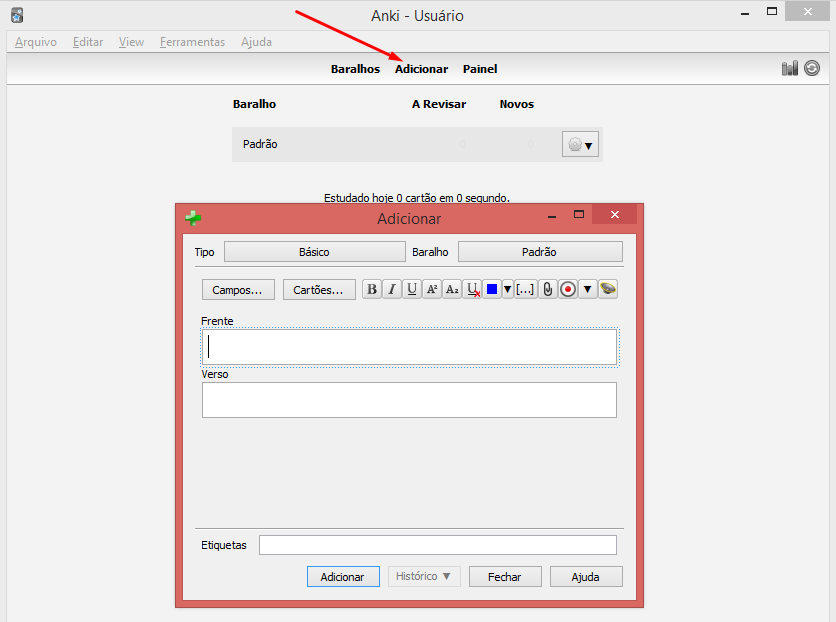Click the blue text color swatch

click(x=492, y=289)
